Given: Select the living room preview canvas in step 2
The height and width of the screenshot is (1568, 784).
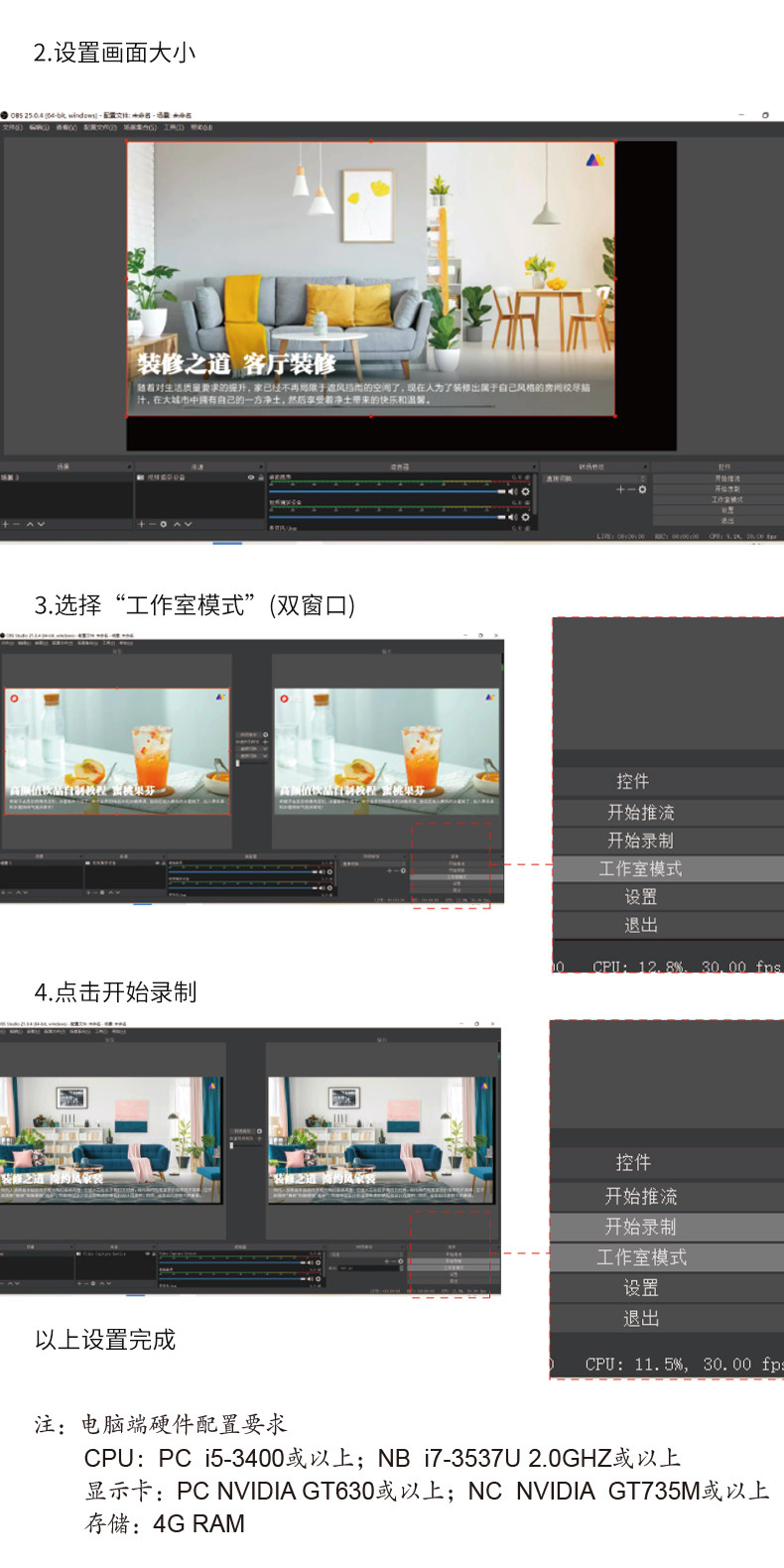Looking at the screenshot, I should pos(371,279).
